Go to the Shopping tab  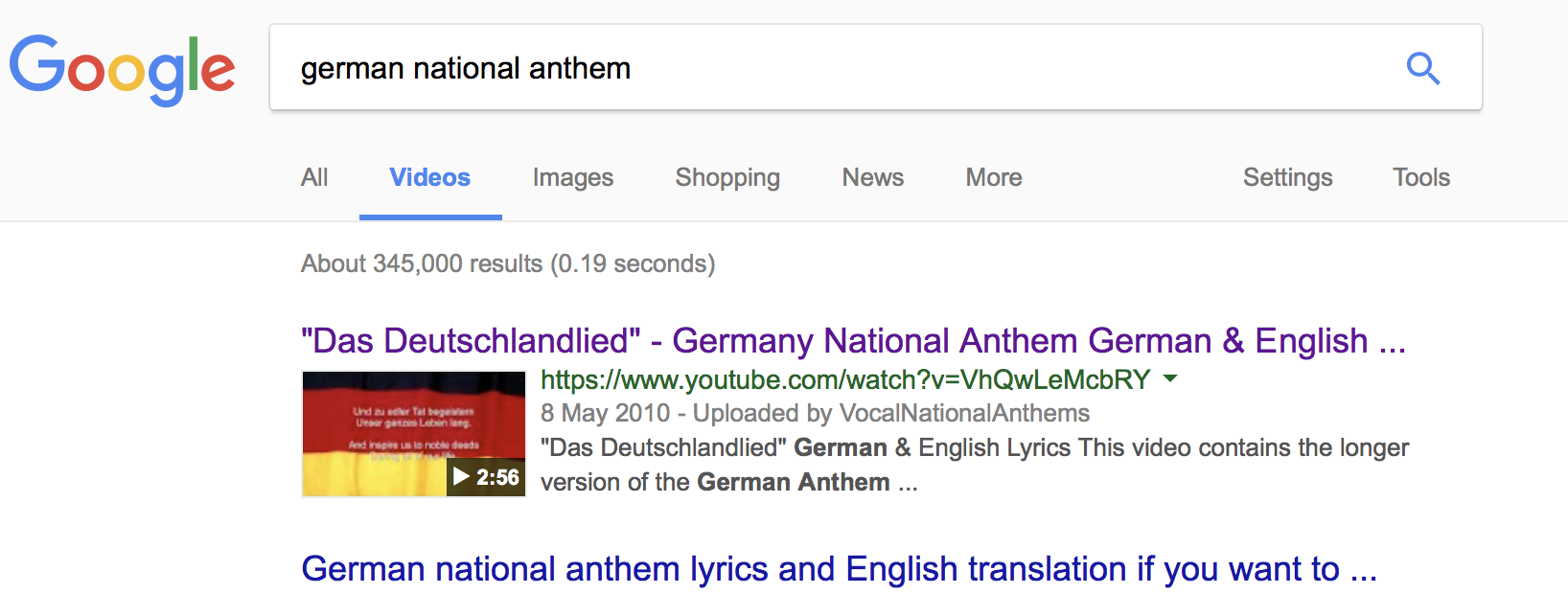(727, 177)
